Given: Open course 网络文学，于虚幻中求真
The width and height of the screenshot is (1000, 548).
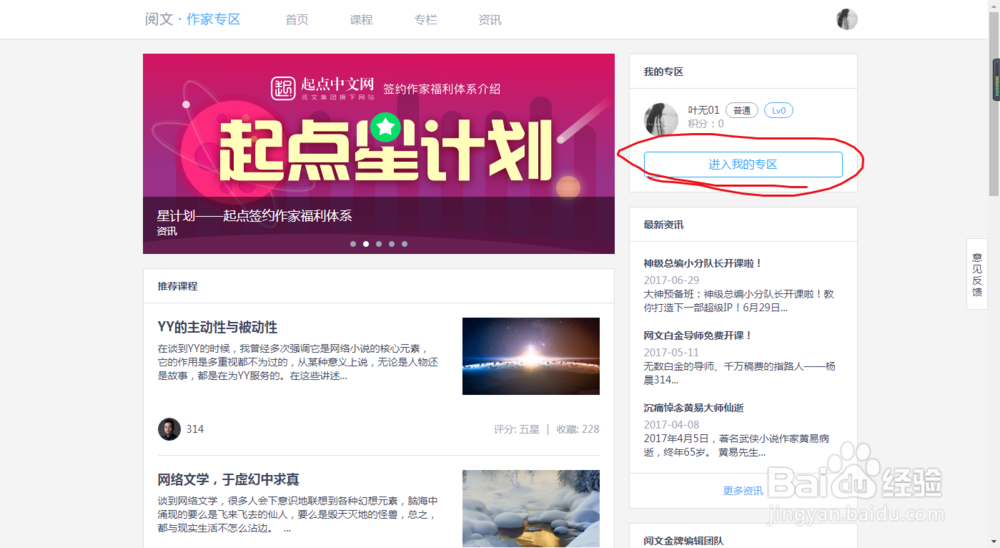Looking at the screenshot, I should tap(228, 479).
